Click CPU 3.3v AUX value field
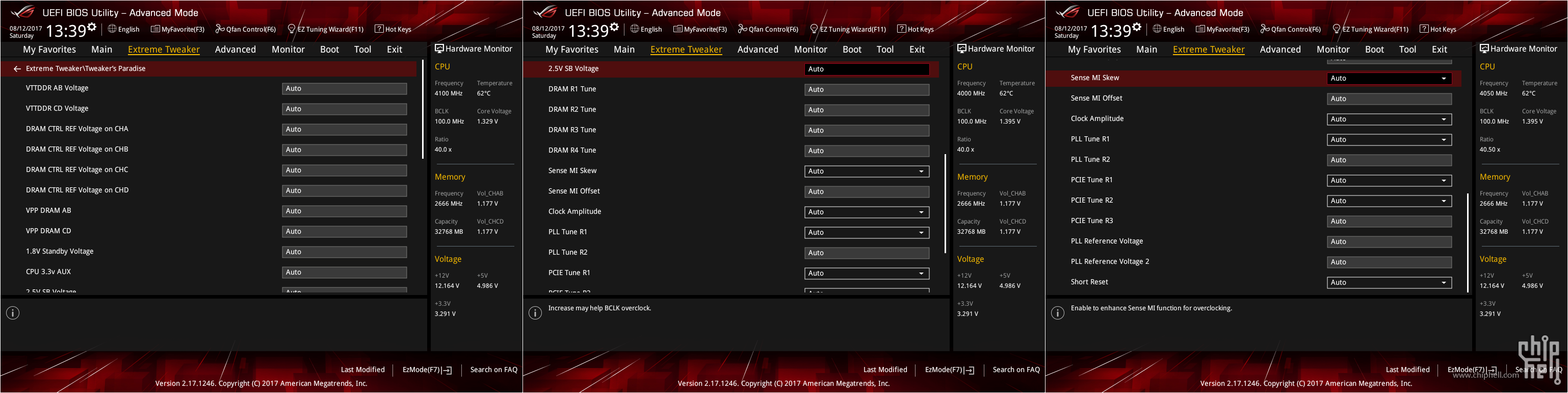1568x393 pixels. (345, 273)
